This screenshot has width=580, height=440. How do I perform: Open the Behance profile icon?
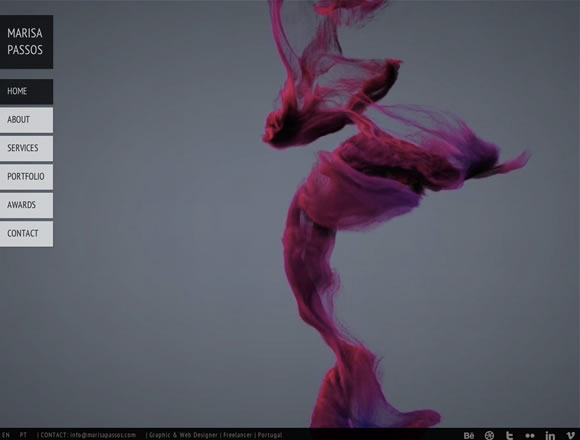(469, 436)
